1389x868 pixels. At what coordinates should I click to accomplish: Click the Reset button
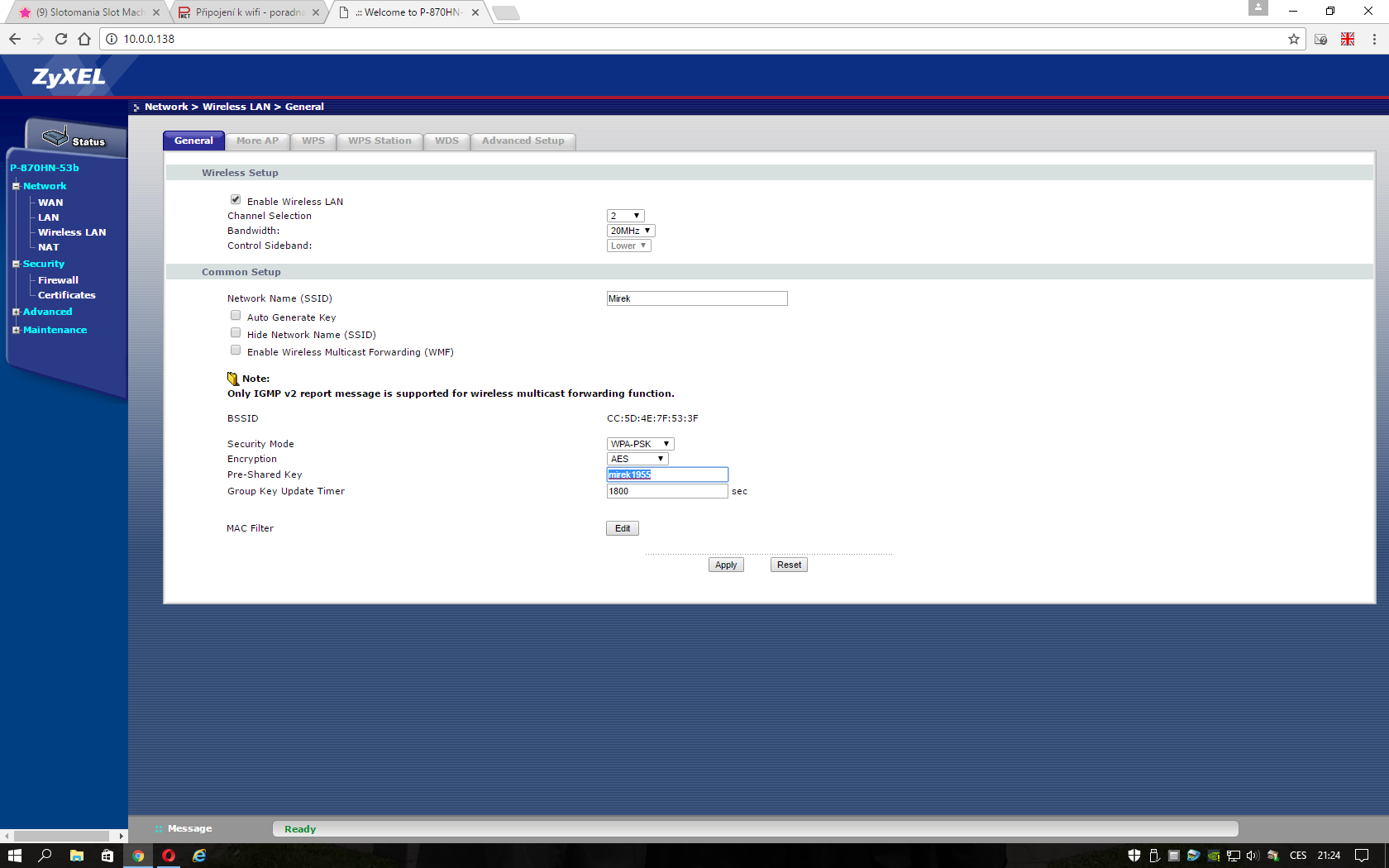click(789, 565)
